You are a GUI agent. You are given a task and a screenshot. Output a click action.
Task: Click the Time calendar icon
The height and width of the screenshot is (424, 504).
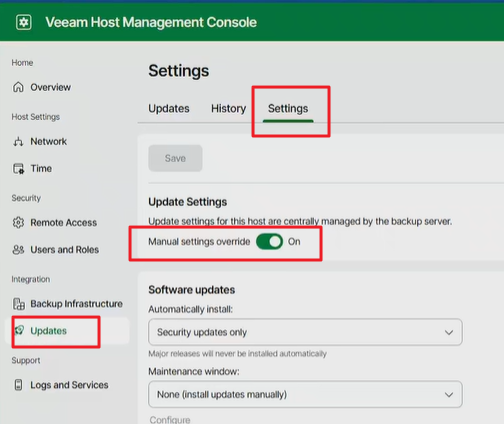[x=18, y=169]
